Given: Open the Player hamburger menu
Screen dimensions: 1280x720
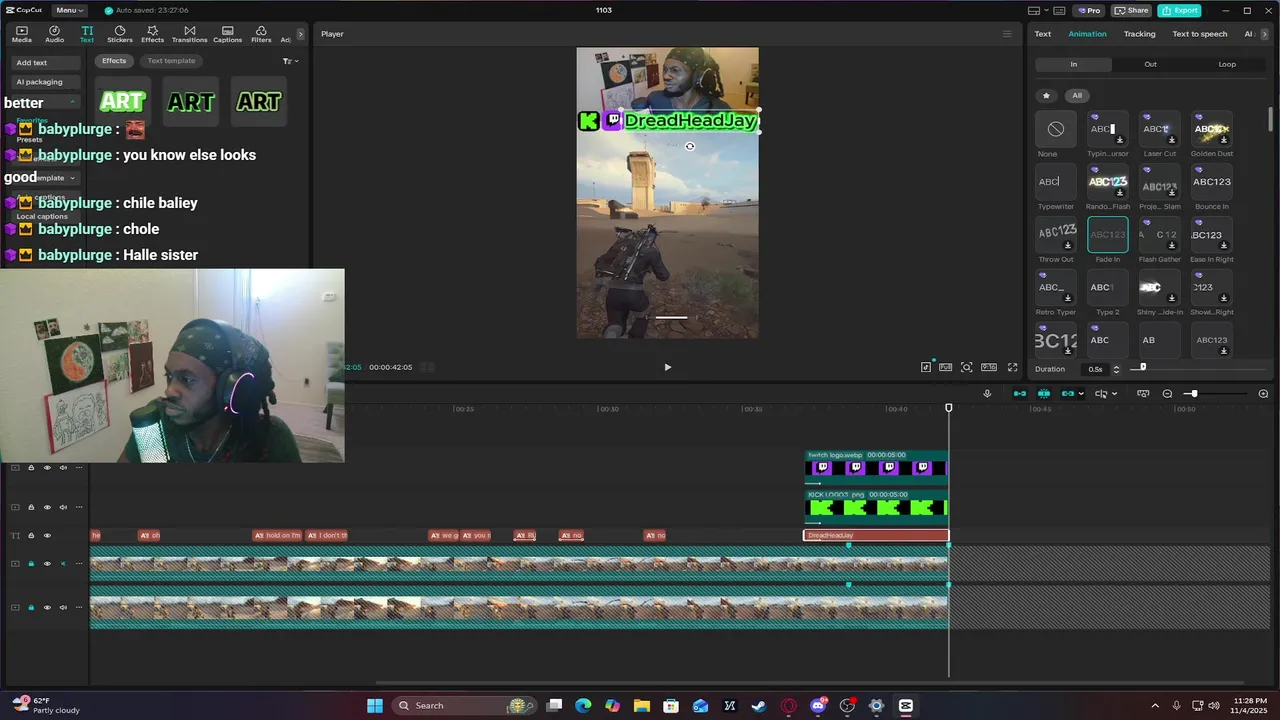Looking at the screenshot, I should point(1007,34).
